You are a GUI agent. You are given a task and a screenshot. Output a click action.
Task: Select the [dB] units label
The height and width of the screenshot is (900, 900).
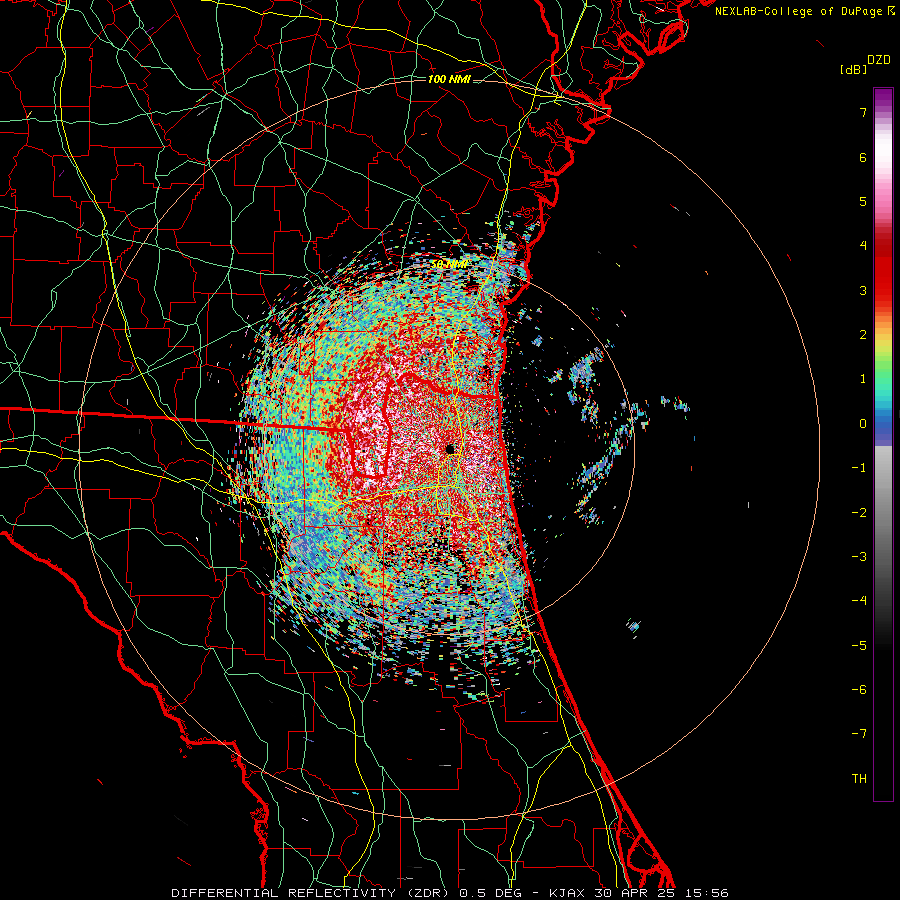point(853,69)
